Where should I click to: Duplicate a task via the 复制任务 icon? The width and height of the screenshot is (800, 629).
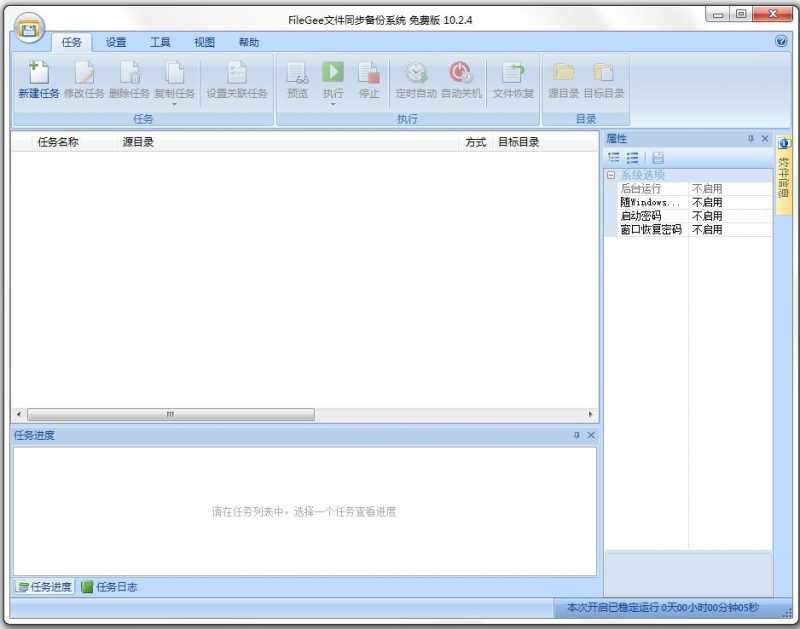click(x=176, y=80)
